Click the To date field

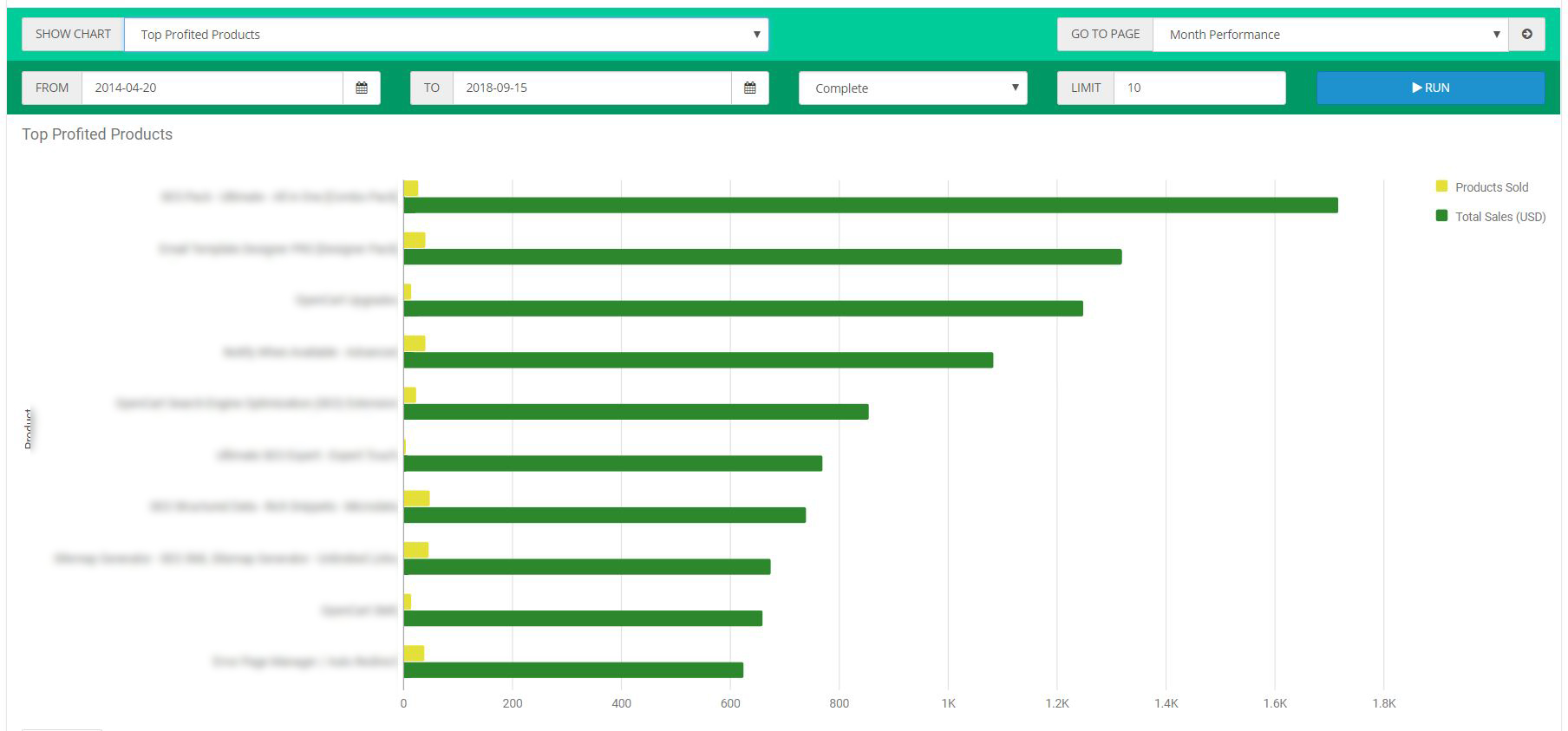[592, 88]
